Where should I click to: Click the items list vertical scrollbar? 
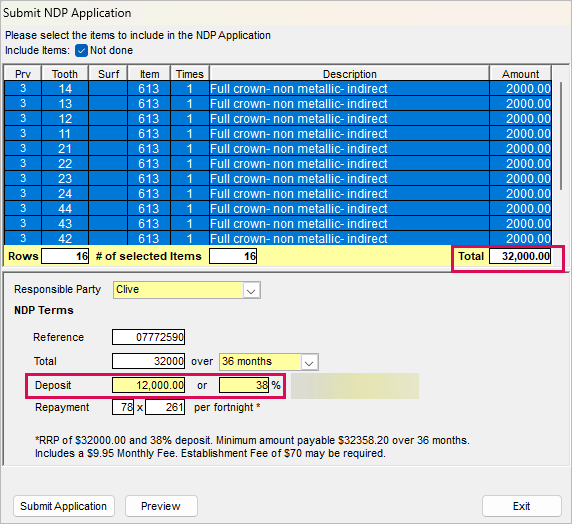click(x=561, y=136)
